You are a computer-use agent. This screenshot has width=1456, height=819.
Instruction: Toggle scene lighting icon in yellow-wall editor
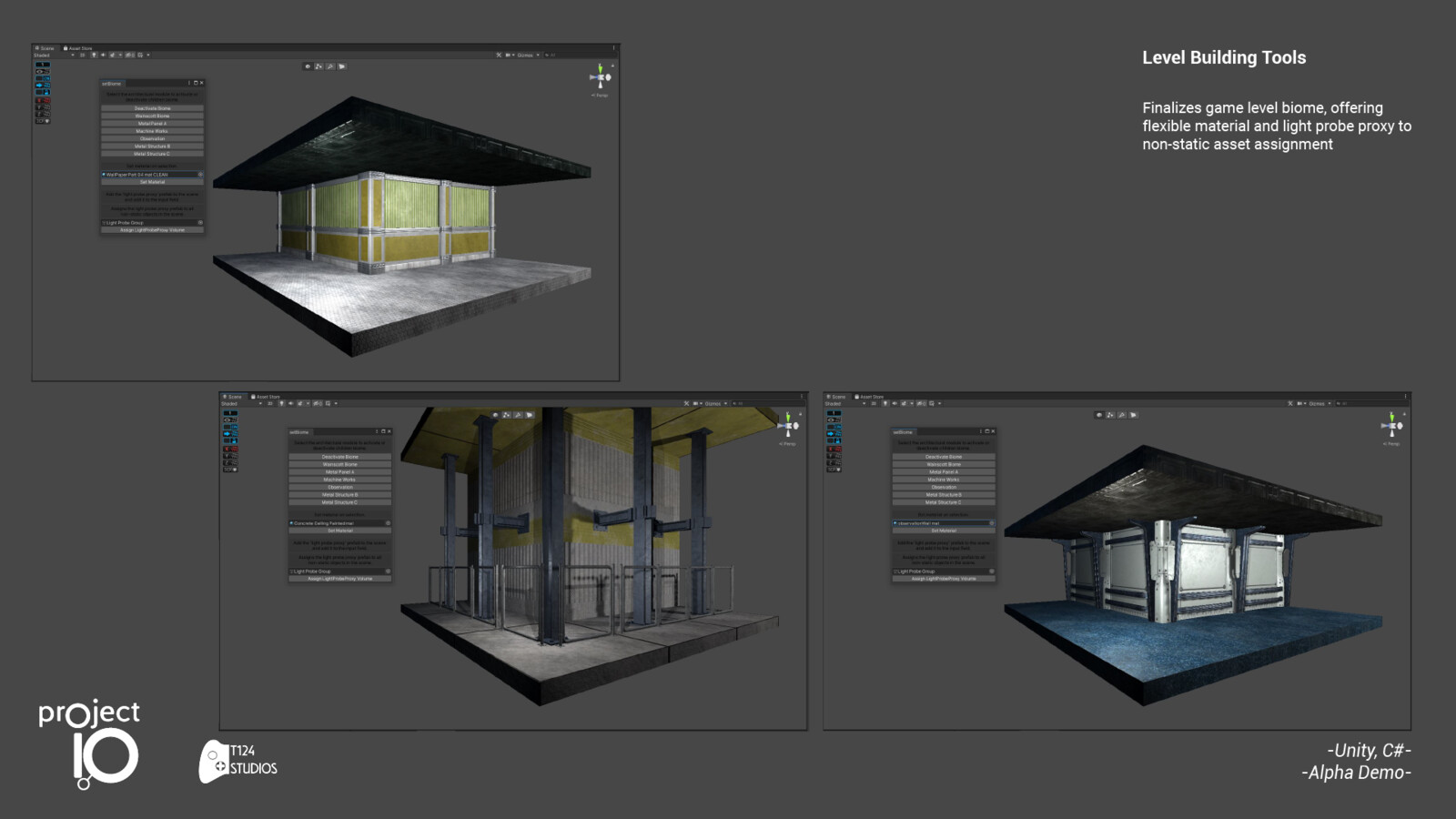coord(94,55)
